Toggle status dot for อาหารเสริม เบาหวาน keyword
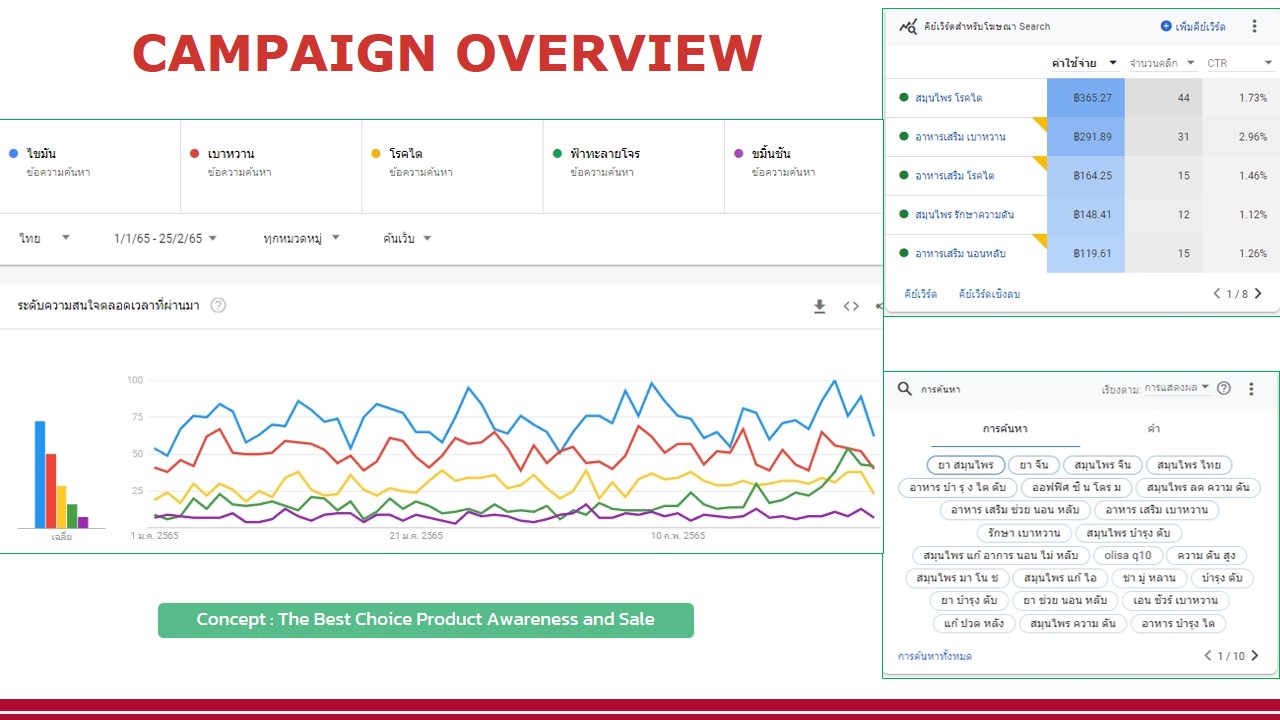The image size is (1280, 720). (x=904, y=137)
